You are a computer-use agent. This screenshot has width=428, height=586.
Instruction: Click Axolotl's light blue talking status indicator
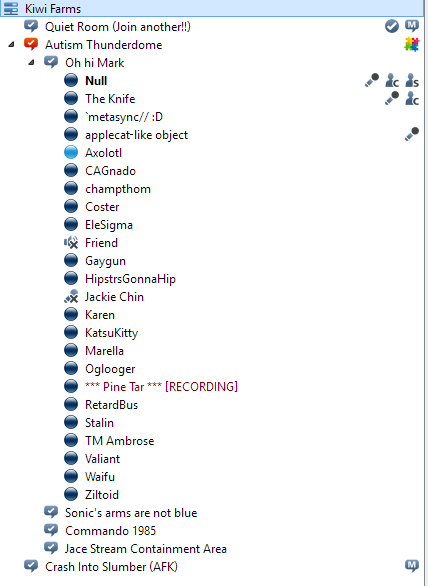coord(71,152)
